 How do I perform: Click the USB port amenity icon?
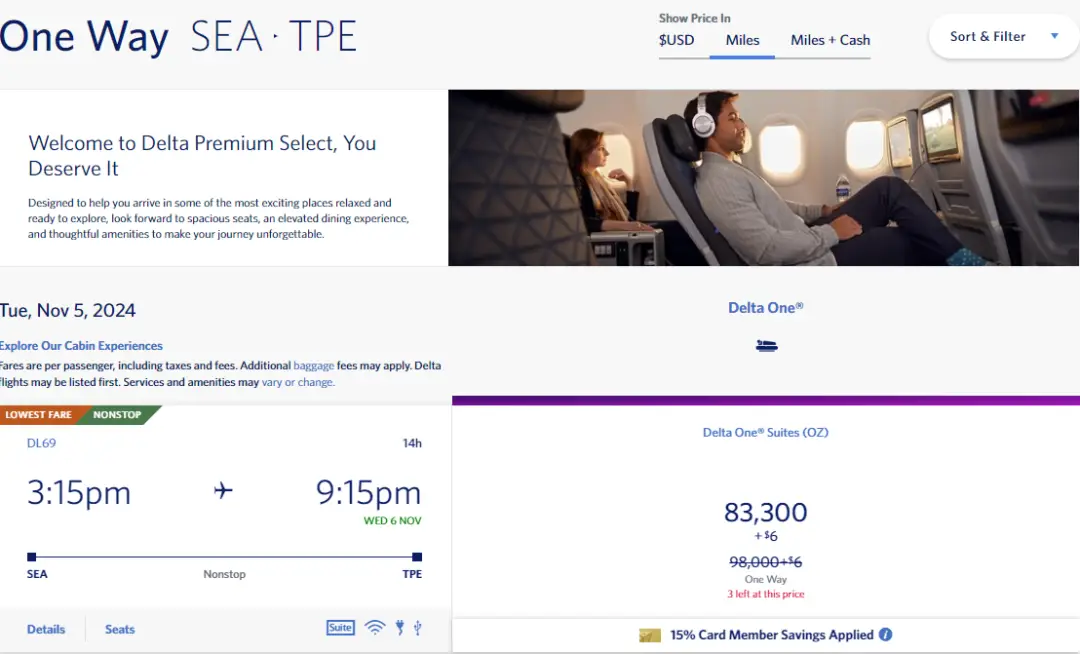417,628
